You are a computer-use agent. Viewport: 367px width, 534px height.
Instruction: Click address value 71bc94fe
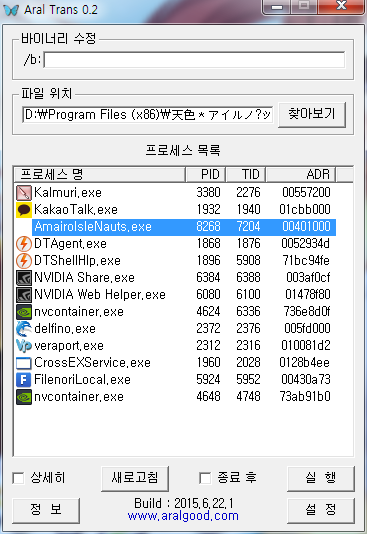click(x=306, y=261)
